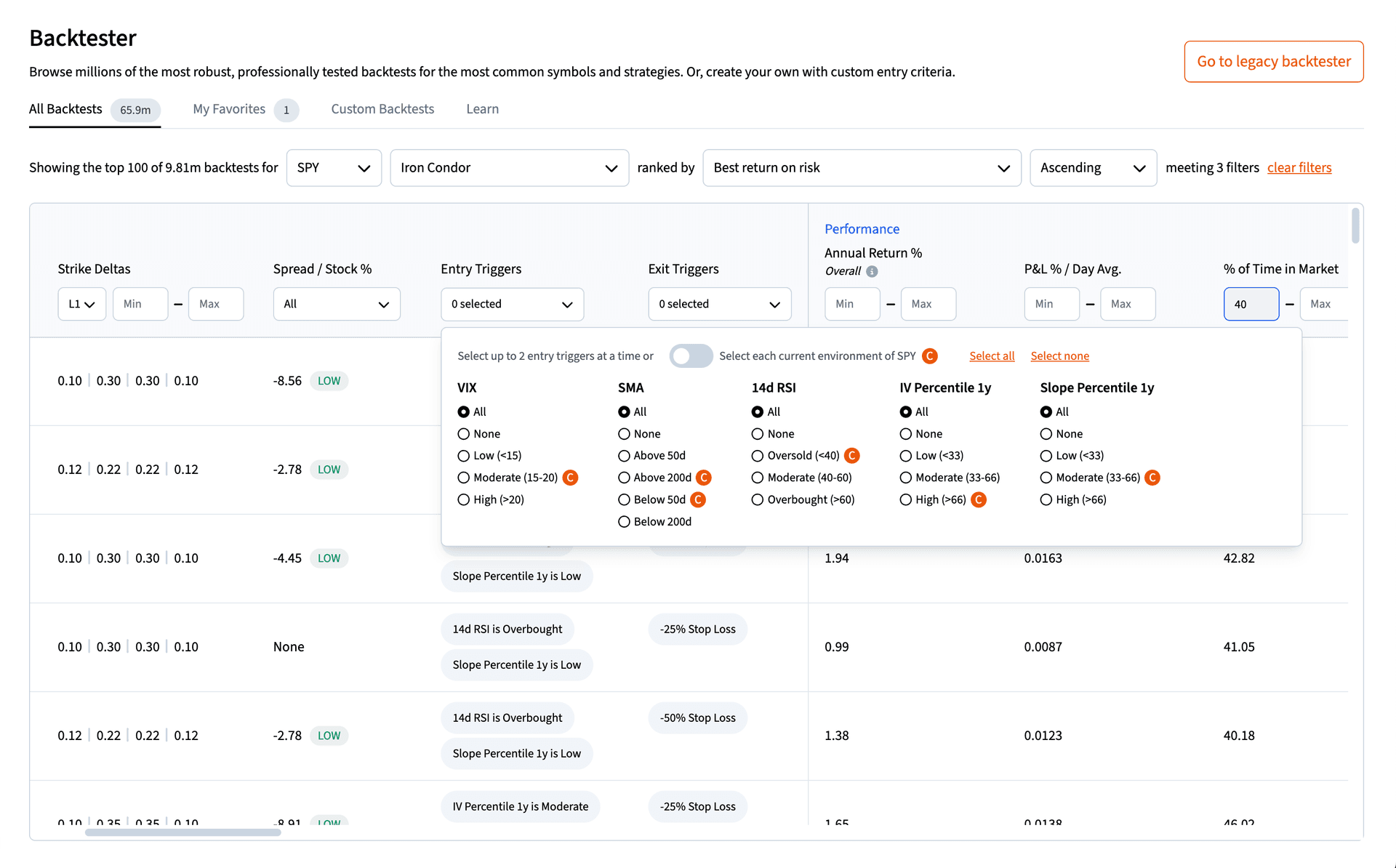Enable the current environment toggle switch
The width and height of the screenshot is (1396, 868).
[x=691, y=355]
